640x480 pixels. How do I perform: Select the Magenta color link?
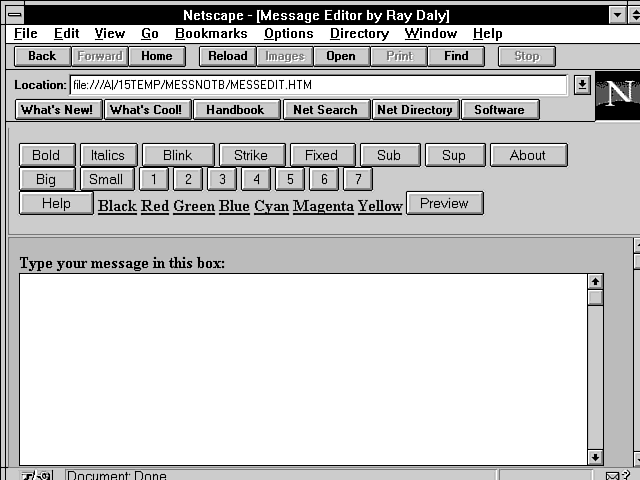pyautogui.click(x=323, y=206)
